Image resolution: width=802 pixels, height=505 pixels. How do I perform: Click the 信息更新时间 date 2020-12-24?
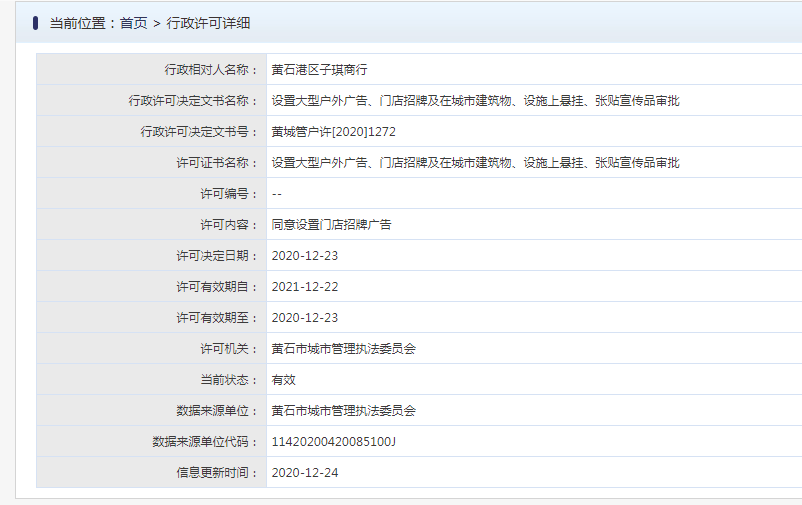[x=305, y=473]
